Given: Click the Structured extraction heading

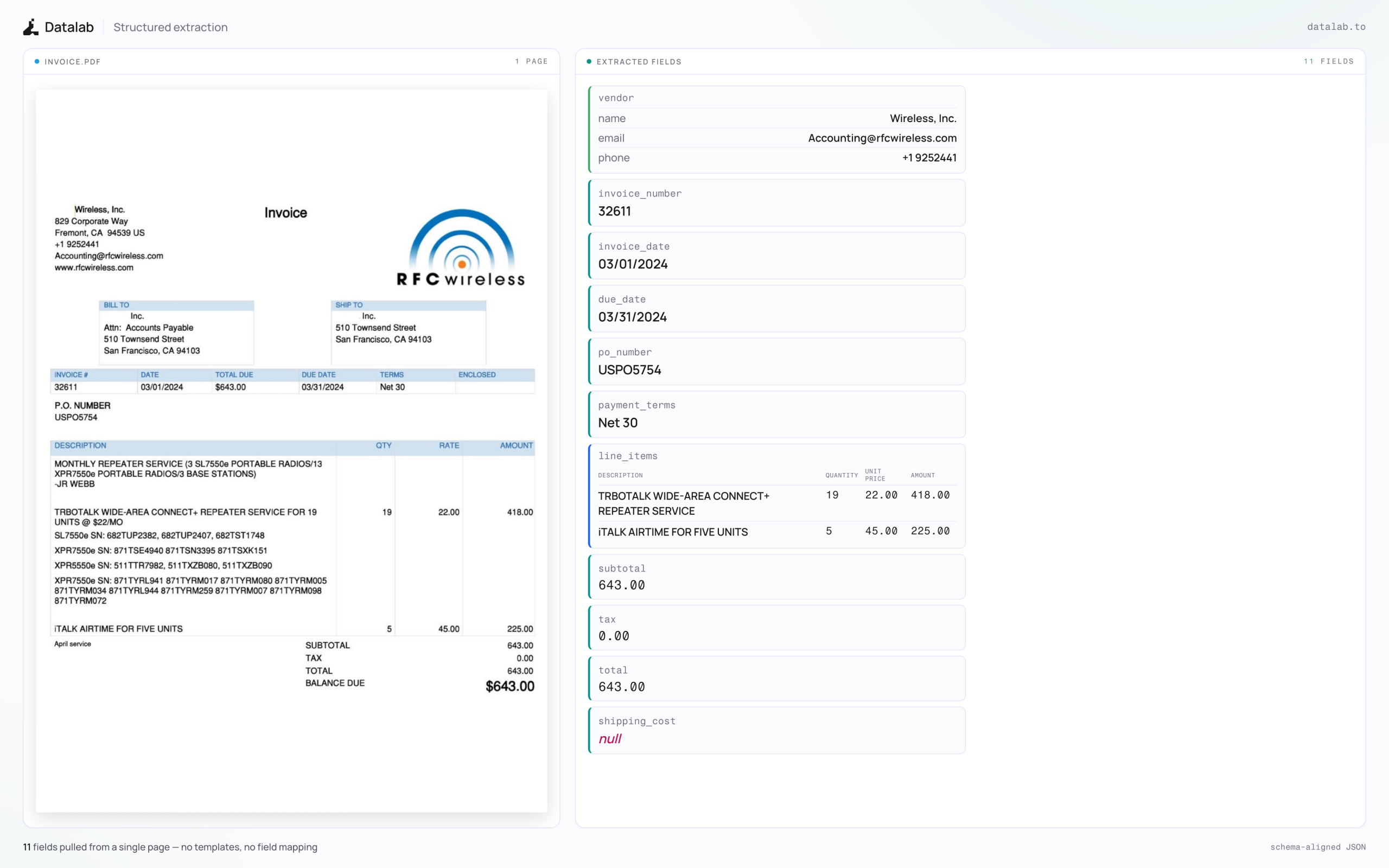Looking at the screenshot, I should point(170,27).
